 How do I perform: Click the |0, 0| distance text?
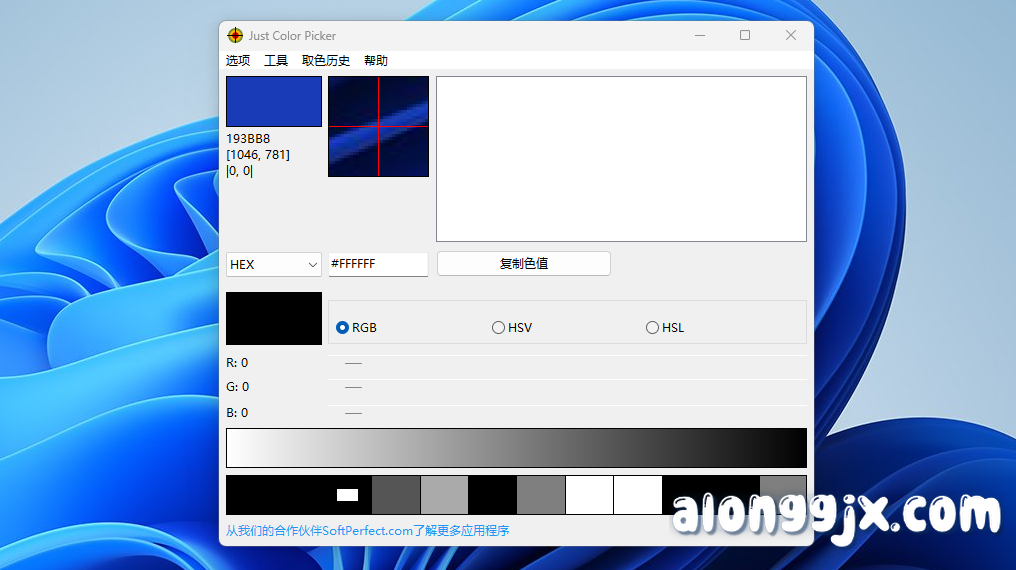click(x=239, y=171)
